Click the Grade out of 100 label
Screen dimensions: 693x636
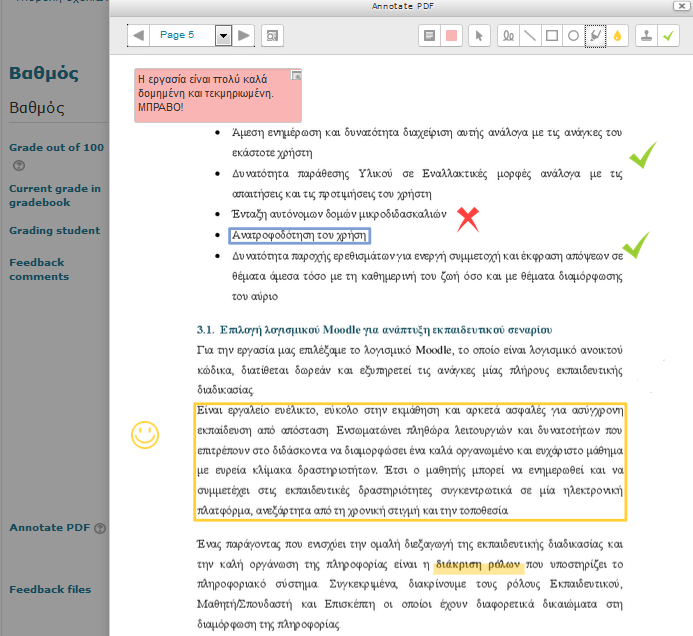pyautogui.click(x=57, y=148)
